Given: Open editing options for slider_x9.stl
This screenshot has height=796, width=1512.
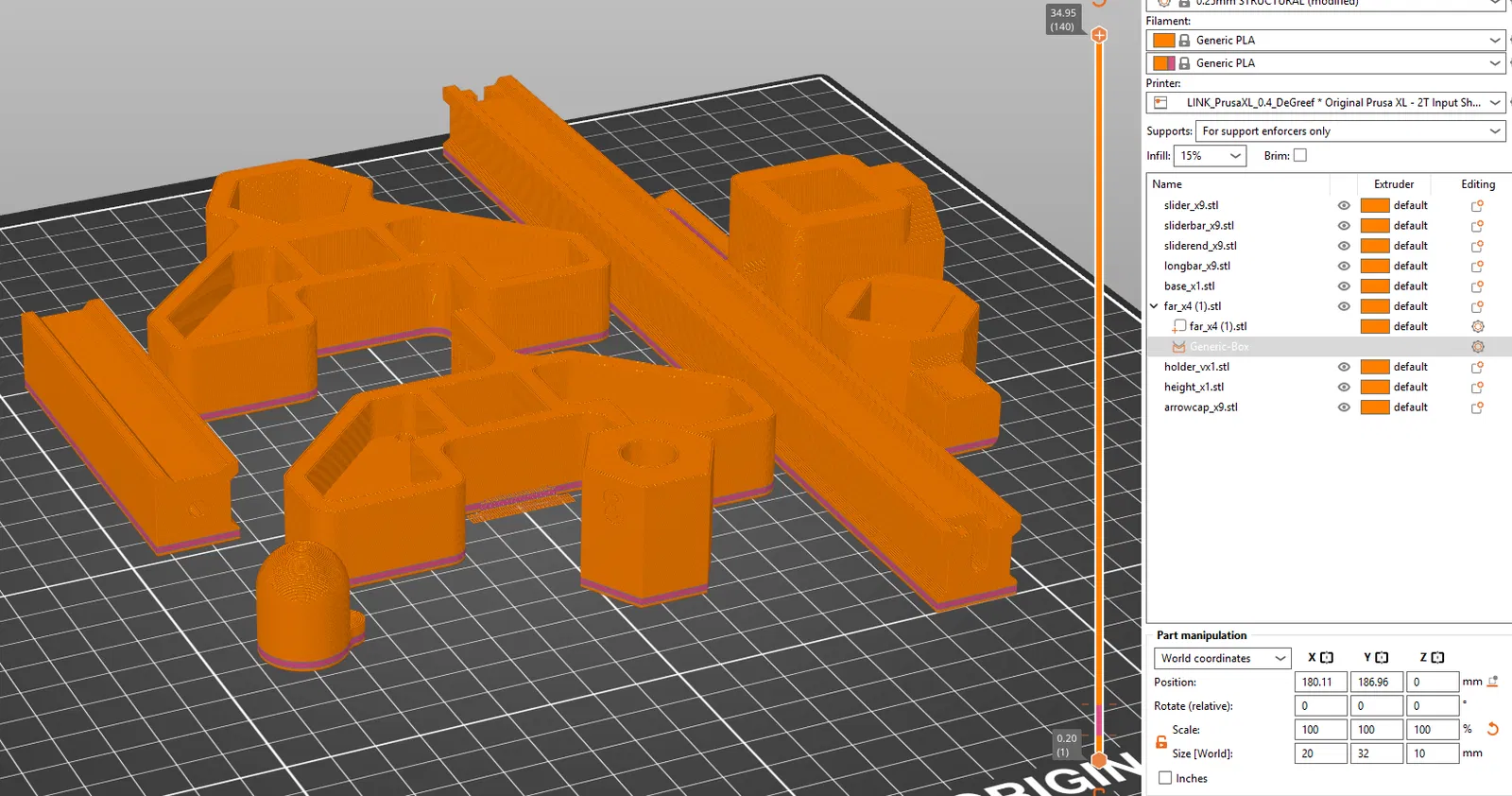Looking at the screenshot, I should tap(1477, 205).
